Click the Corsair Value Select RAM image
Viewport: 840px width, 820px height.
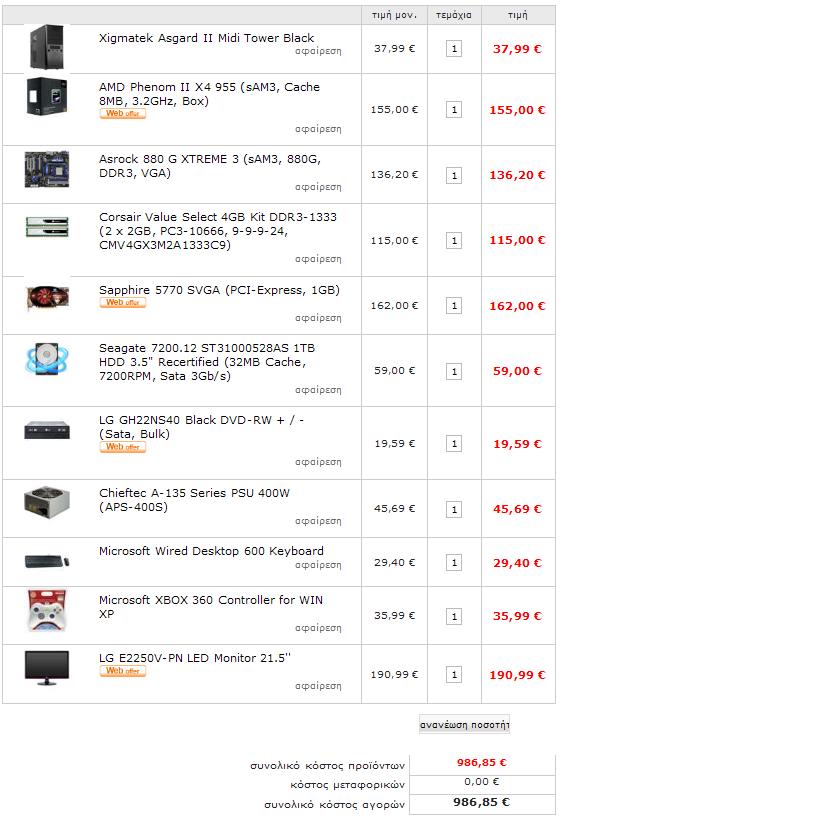click(47, 227)
